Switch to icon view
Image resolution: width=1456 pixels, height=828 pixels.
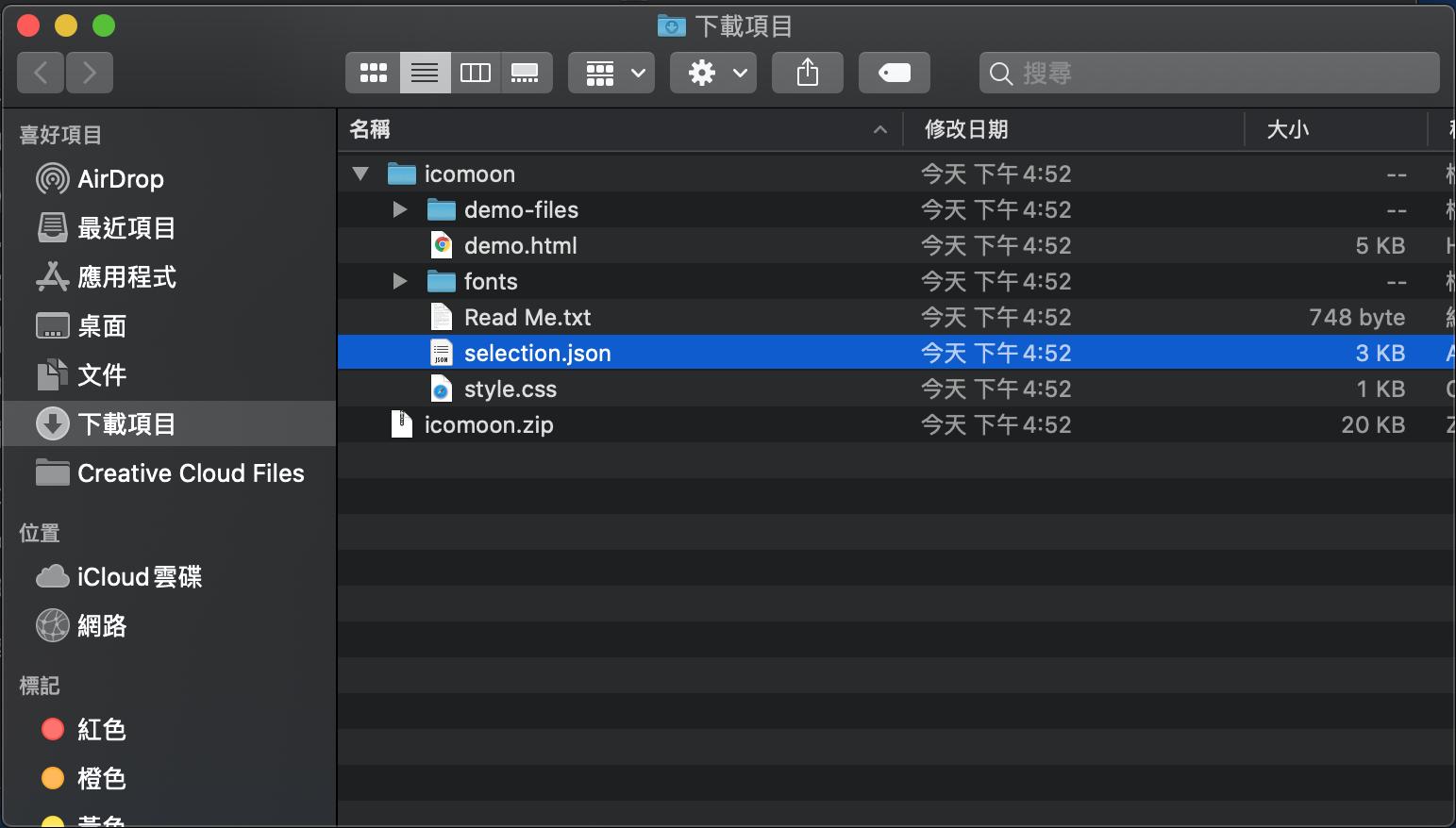pos(374,73)
